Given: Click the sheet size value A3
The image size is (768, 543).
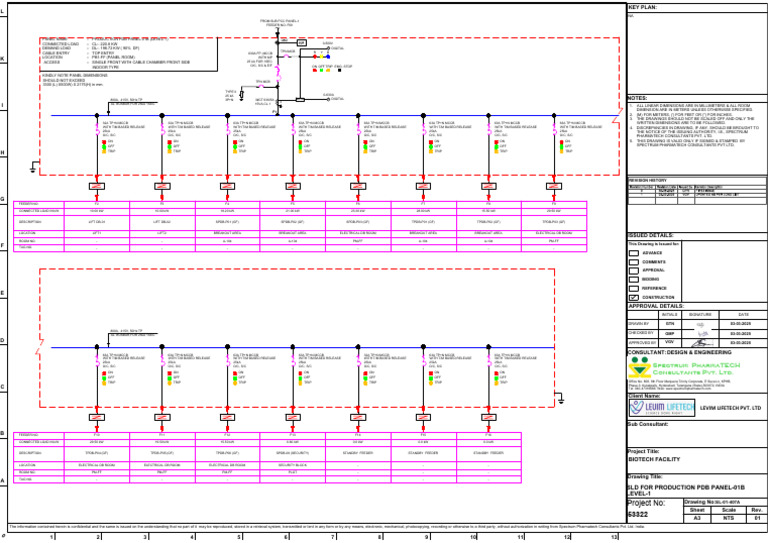Looking at the screenshot, I should click(x=697, y=518).
